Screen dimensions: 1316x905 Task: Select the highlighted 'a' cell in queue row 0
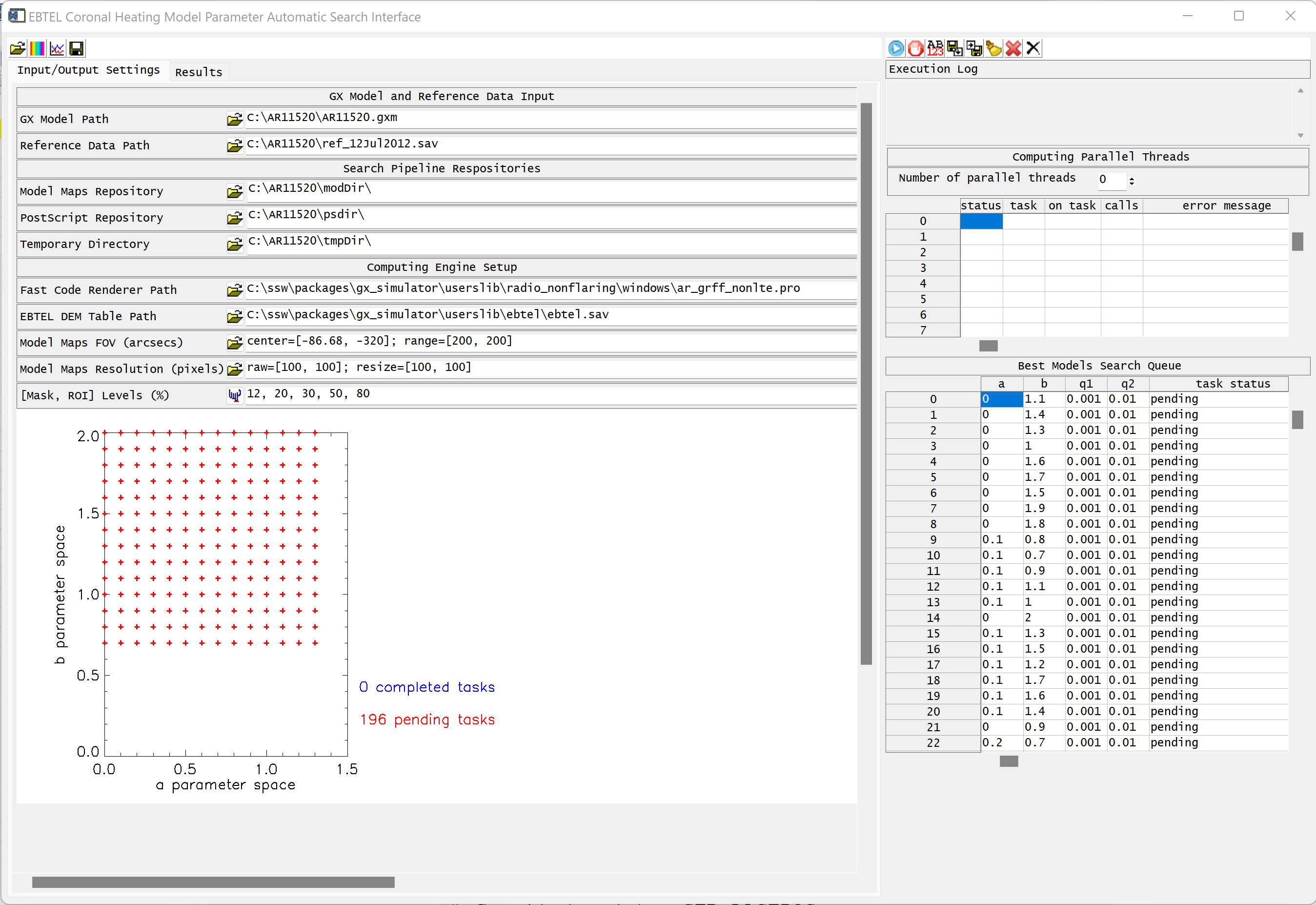point(1001,399)
